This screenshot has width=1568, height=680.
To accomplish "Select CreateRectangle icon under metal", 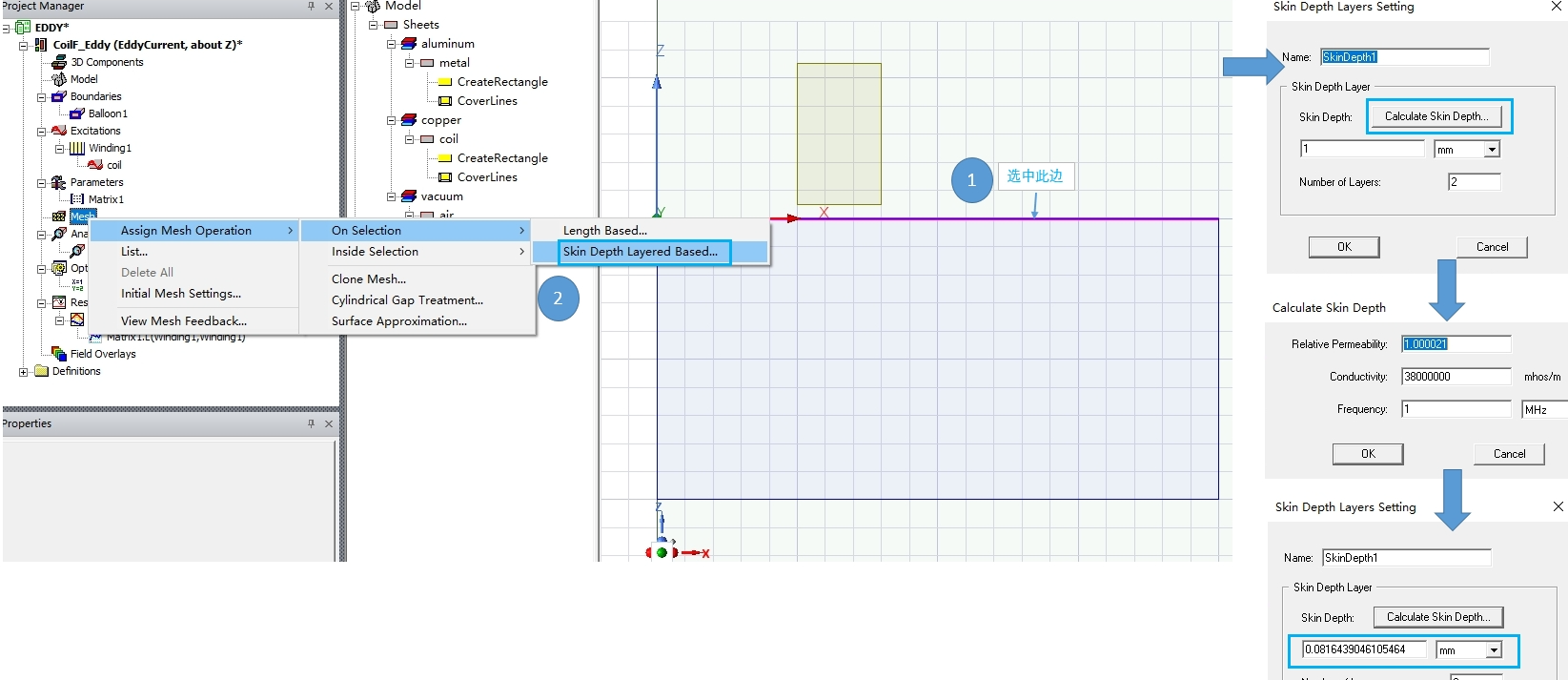I will (445, 82).
